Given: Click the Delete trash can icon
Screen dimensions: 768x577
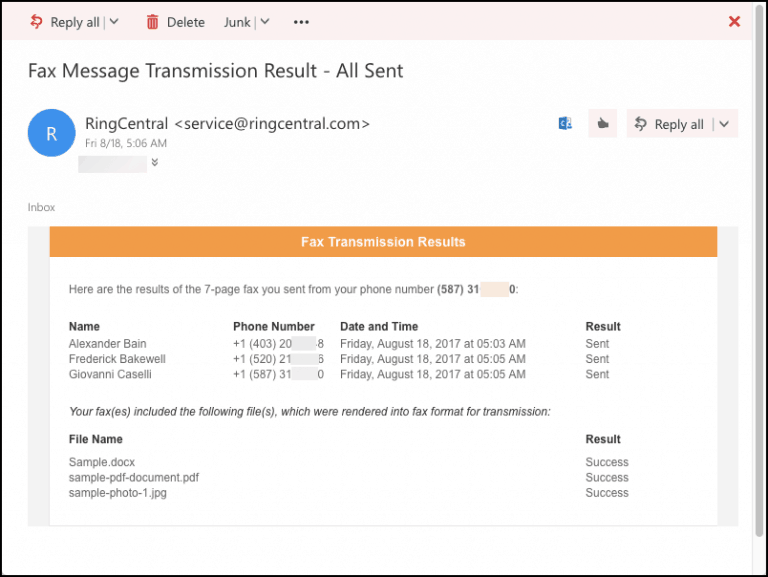Looking at the screenshot, I should 153,21.
